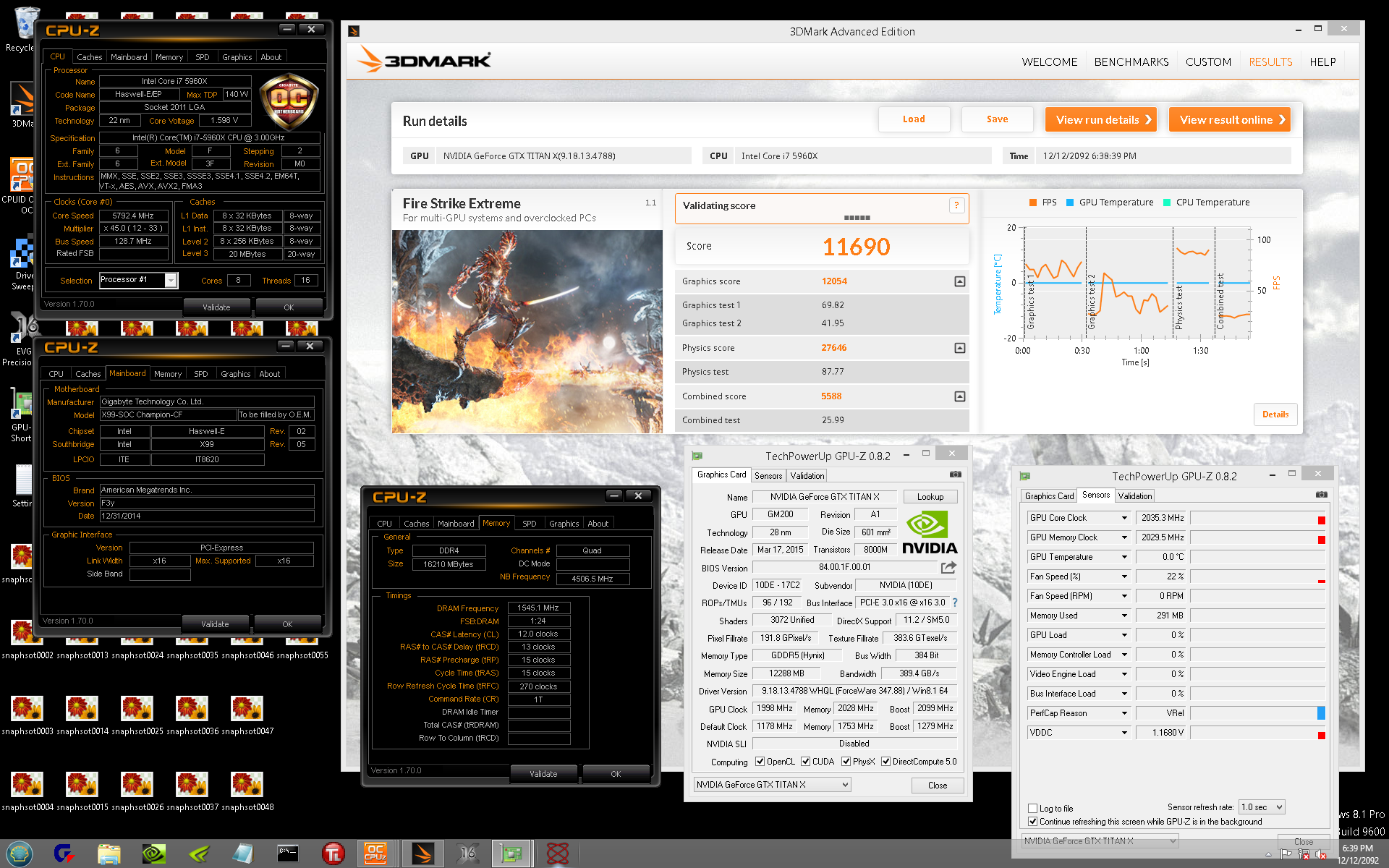This screenshot has height=868, width=1389.
Task: Click the Validating score help icon
Action: click(956, 205)
